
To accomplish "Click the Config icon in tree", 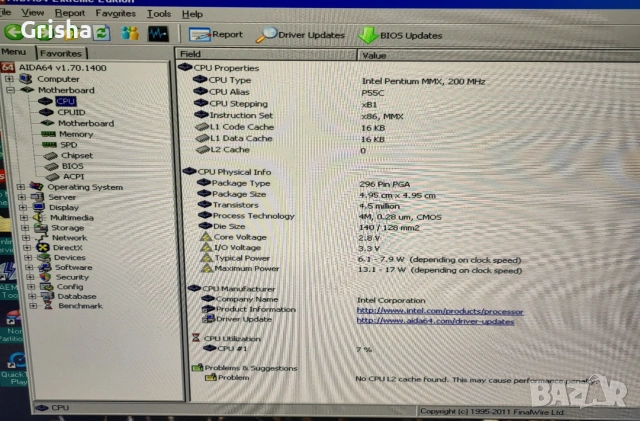I will (46, 287).
